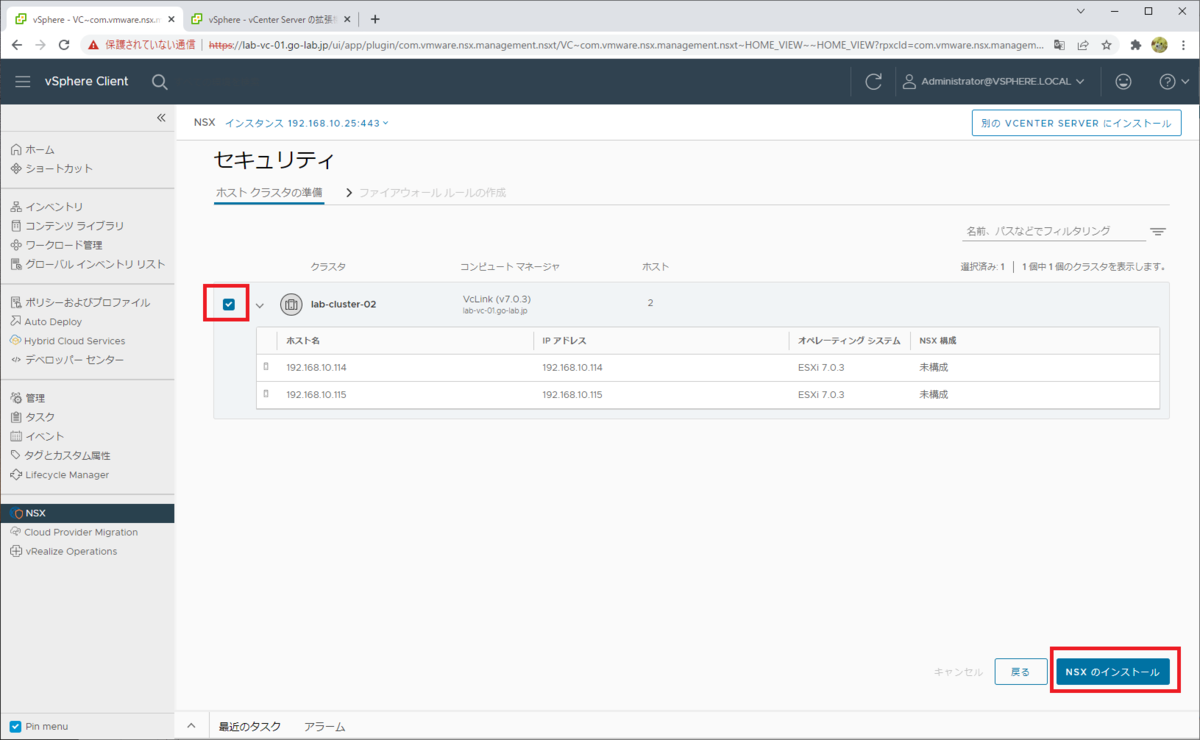Switch to vCenter Server browser tab

pos(270,19)
